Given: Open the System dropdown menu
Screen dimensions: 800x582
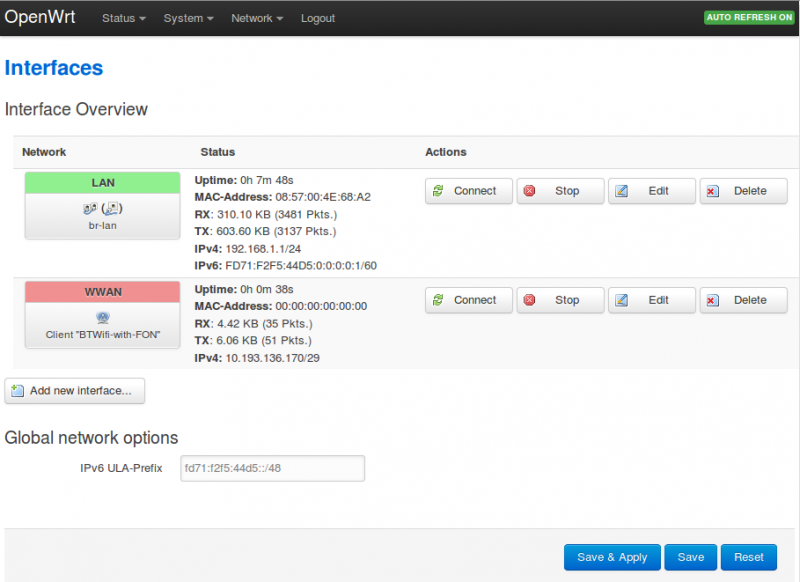Looking at the screenshot, I should tap(188, 18).
